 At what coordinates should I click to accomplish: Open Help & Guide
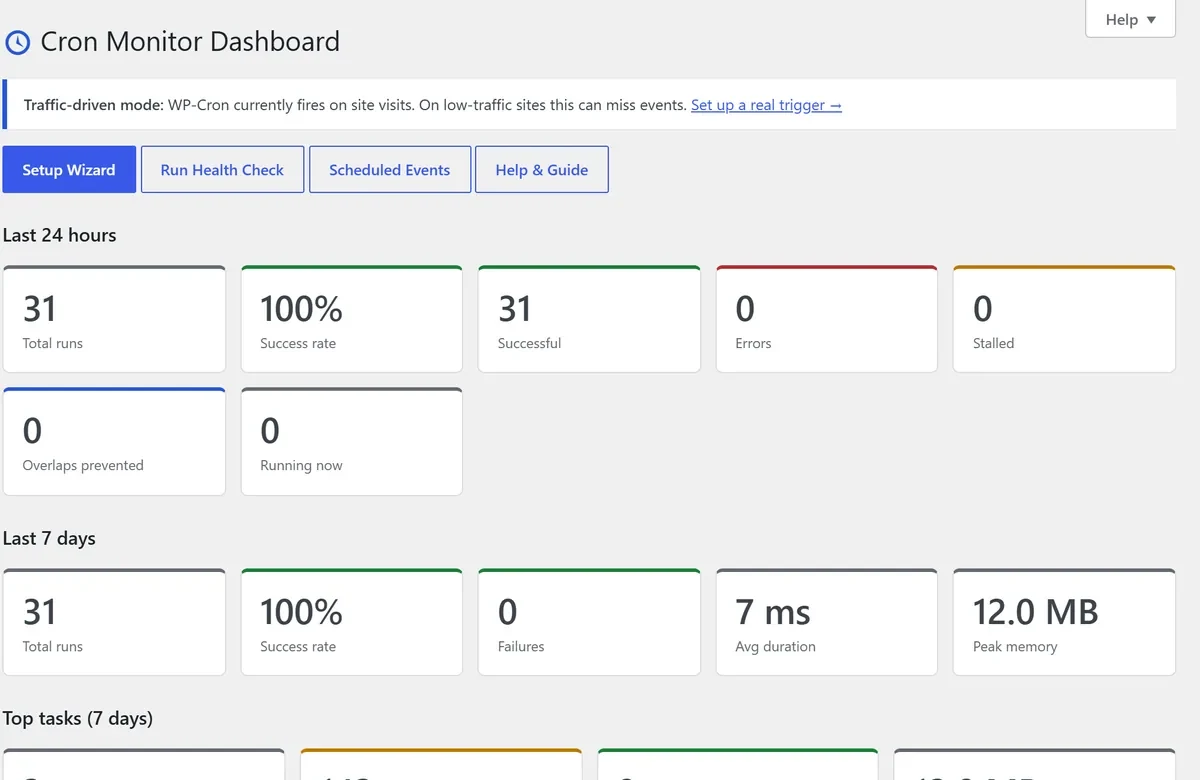pos(542,170)
